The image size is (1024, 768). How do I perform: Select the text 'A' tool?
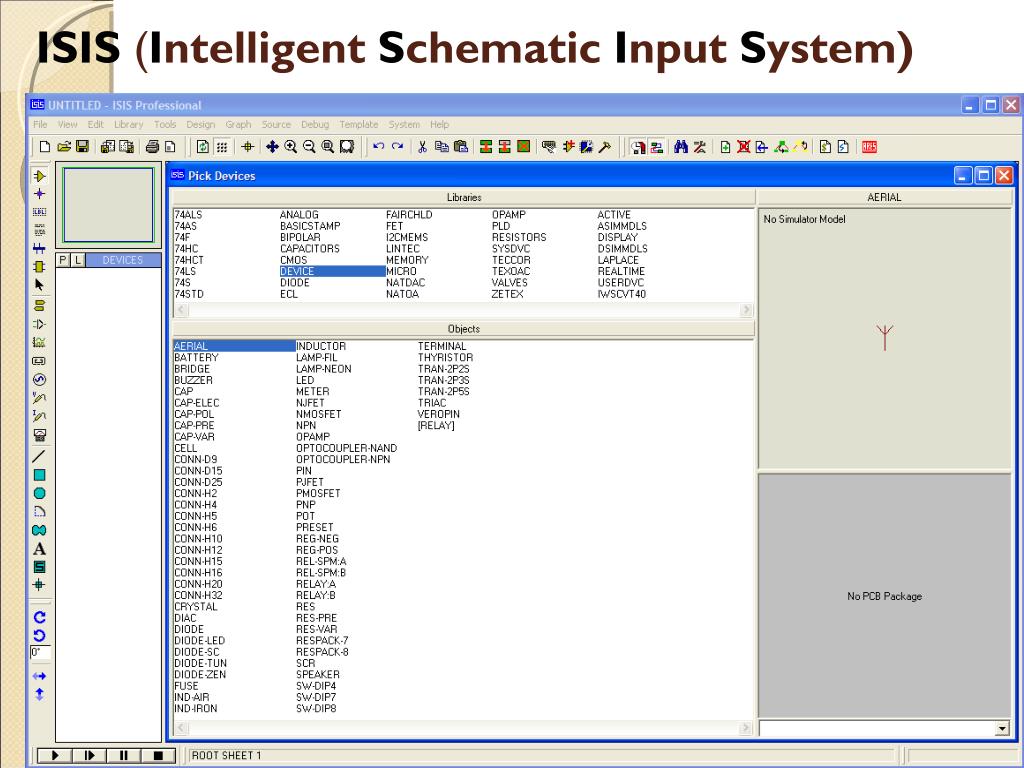pos(39,549)
